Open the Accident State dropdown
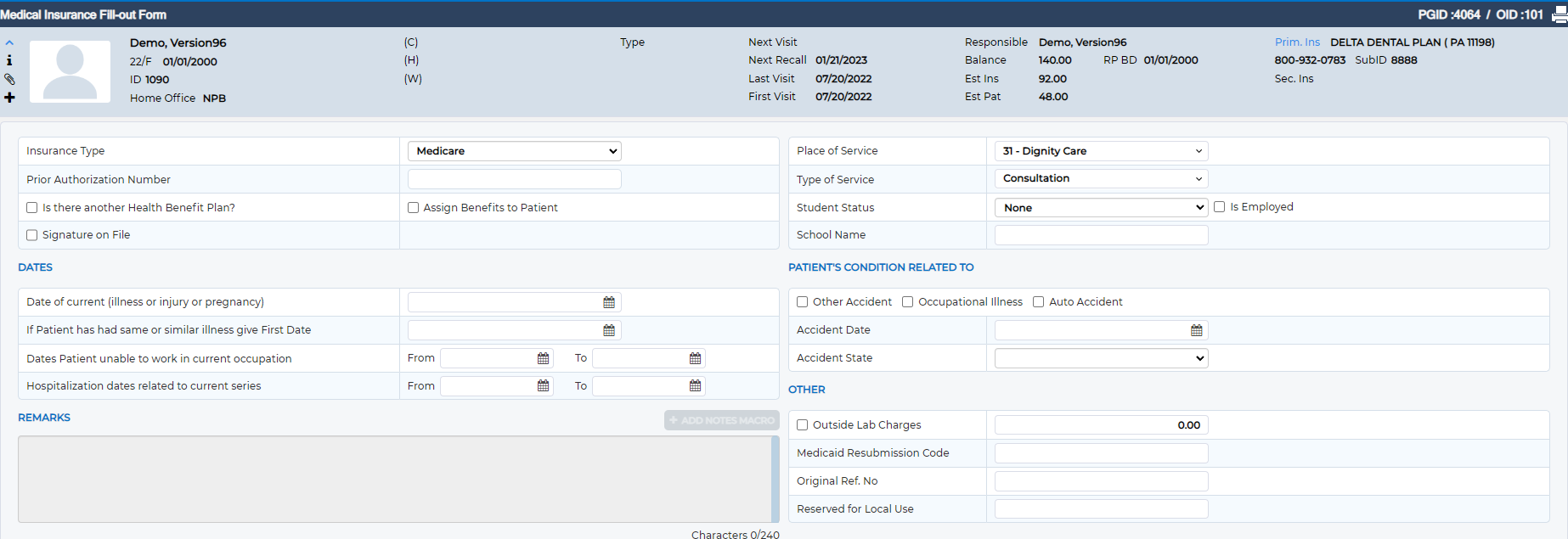 pyautogui.click(x=1102, y=358)
